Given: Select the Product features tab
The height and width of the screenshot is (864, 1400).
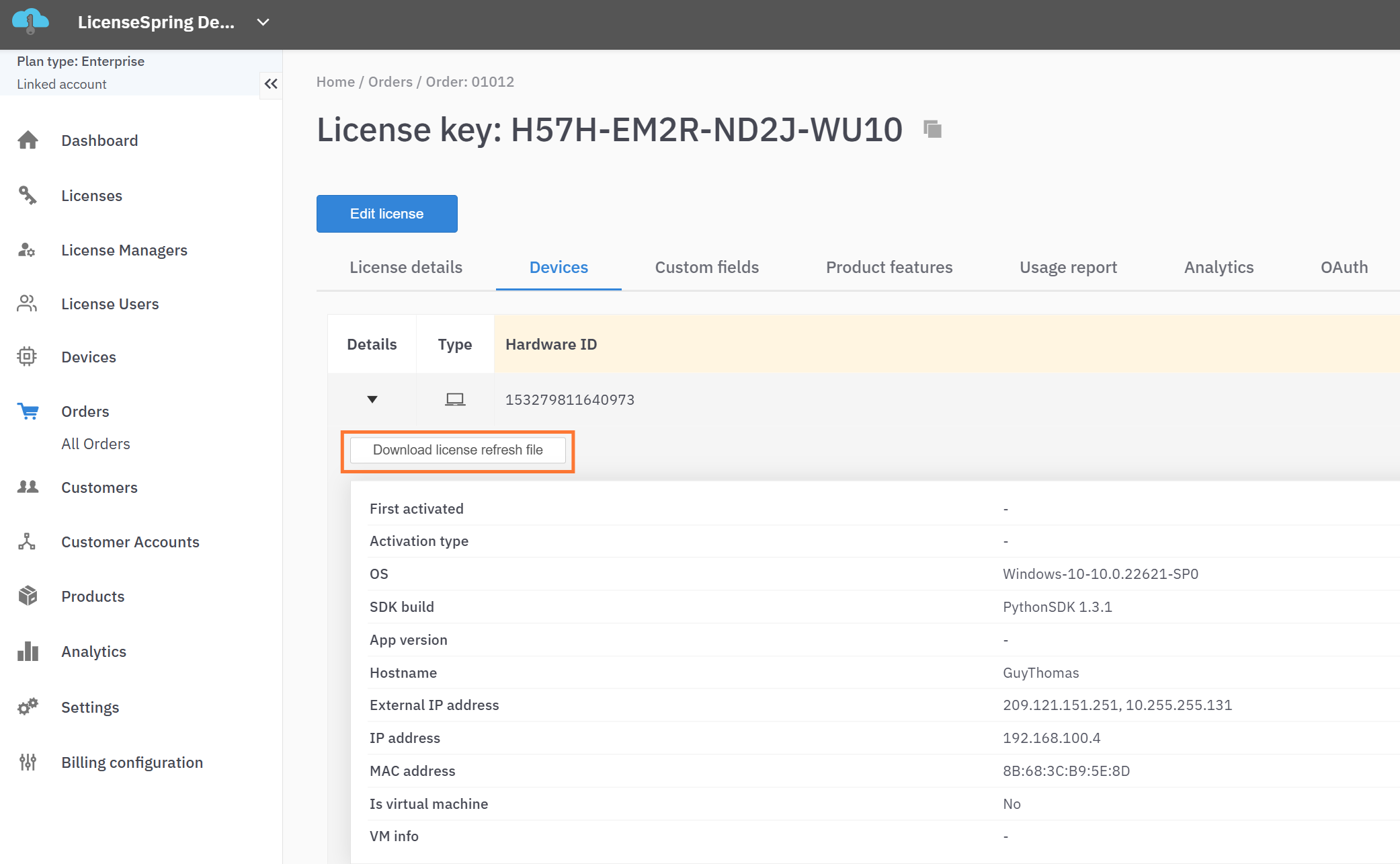Looking at the screenshot, I should point(889,268).
